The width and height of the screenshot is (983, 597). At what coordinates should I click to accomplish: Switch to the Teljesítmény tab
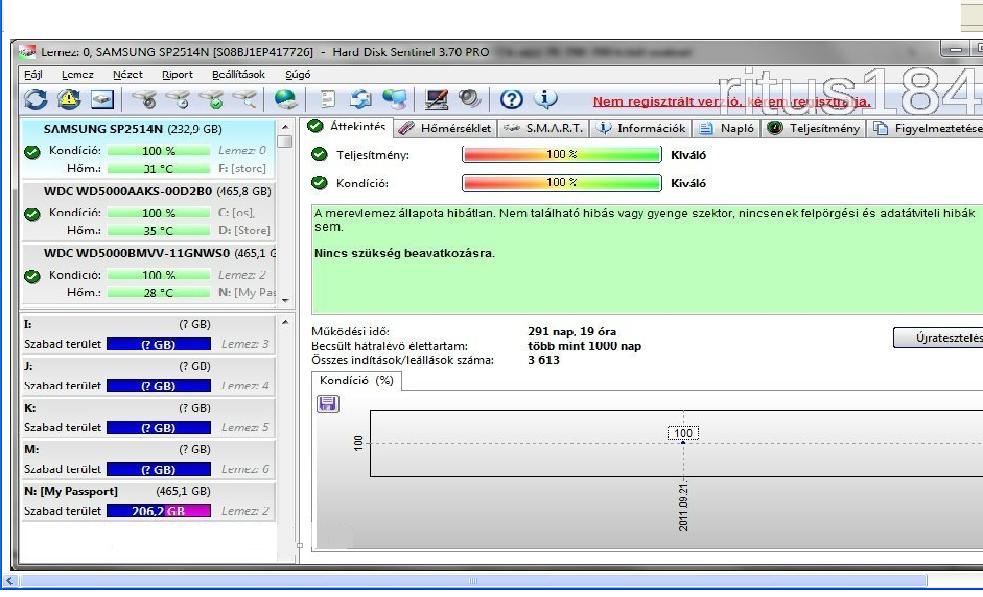tap(814, 128)
